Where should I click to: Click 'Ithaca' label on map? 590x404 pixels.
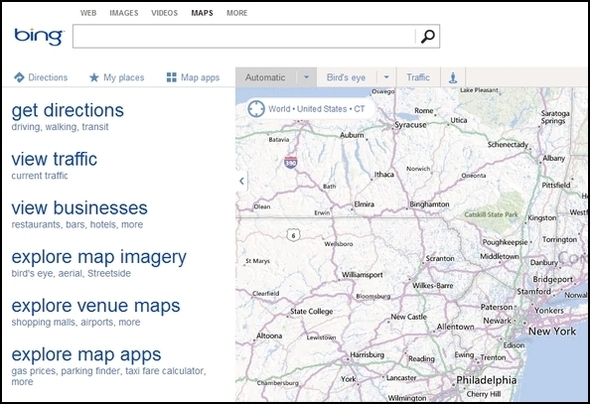tap(384, 175)
